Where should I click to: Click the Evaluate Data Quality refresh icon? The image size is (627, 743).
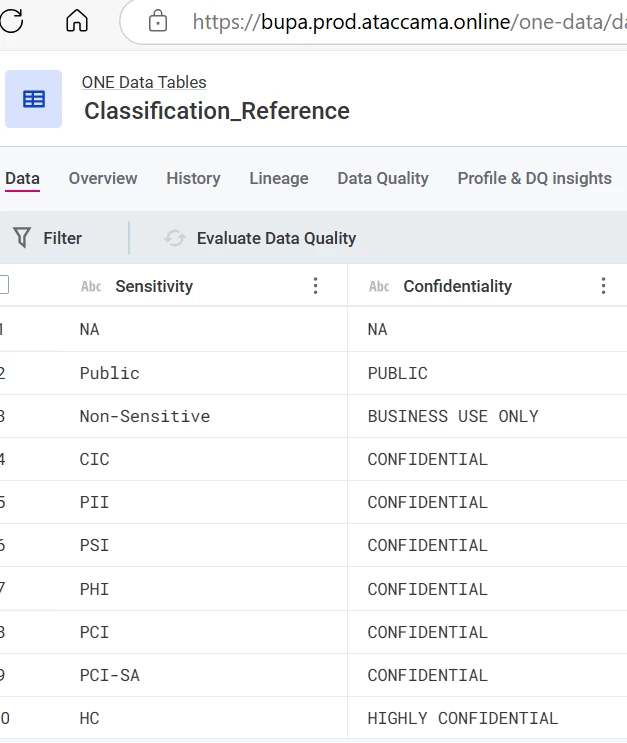(x=175, y=238)
